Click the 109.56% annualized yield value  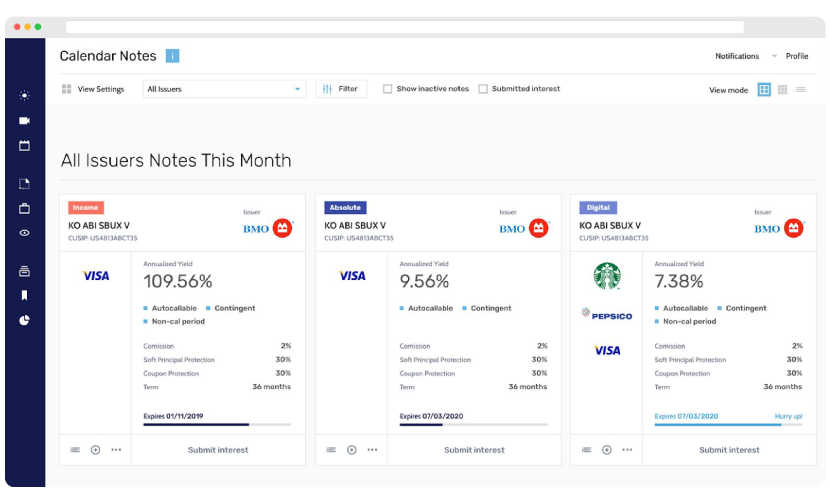click(178, 281)
